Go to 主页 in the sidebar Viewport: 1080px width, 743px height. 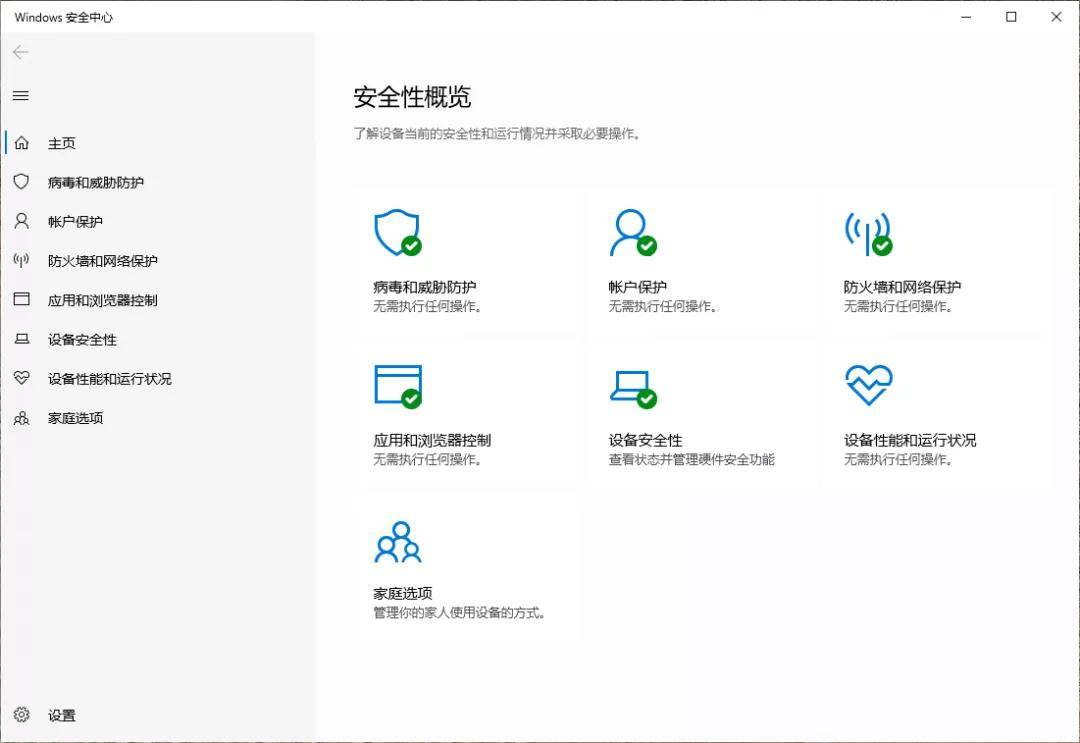click(61, 143)
